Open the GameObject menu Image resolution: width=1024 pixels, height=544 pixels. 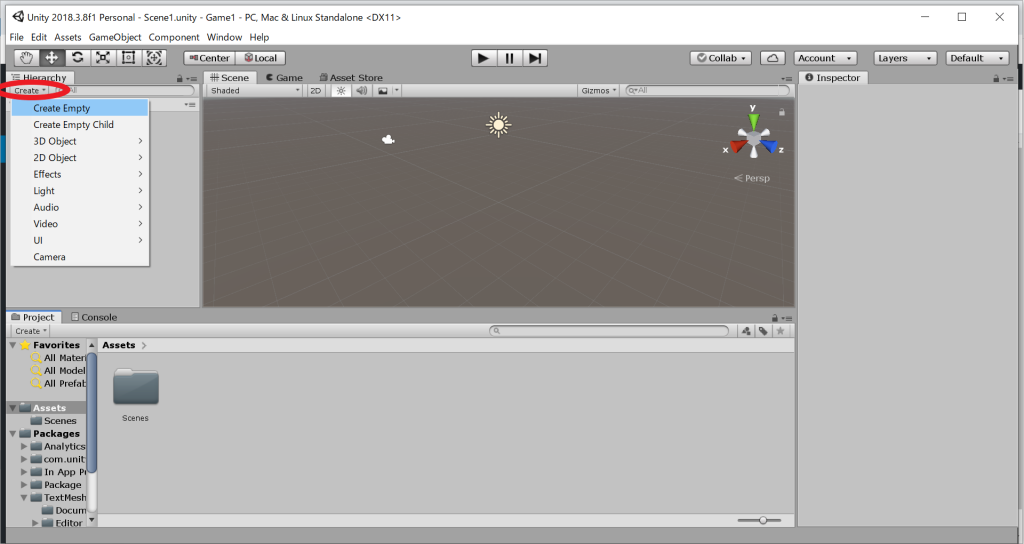click(x=115, y=37)
